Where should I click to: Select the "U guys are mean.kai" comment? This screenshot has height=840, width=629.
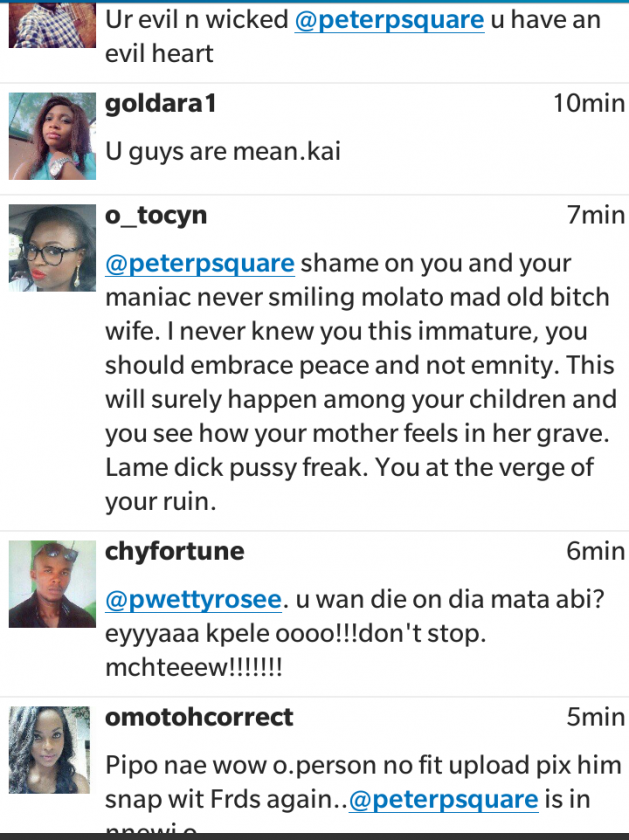click(223, 151)
